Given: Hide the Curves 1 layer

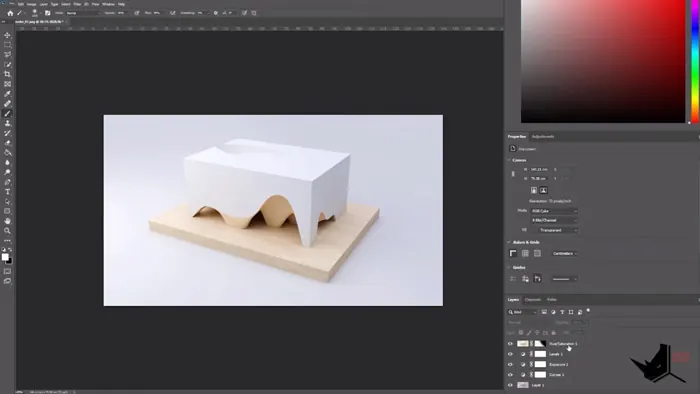Looking at the screenshot, I should (x=510, y=375).
